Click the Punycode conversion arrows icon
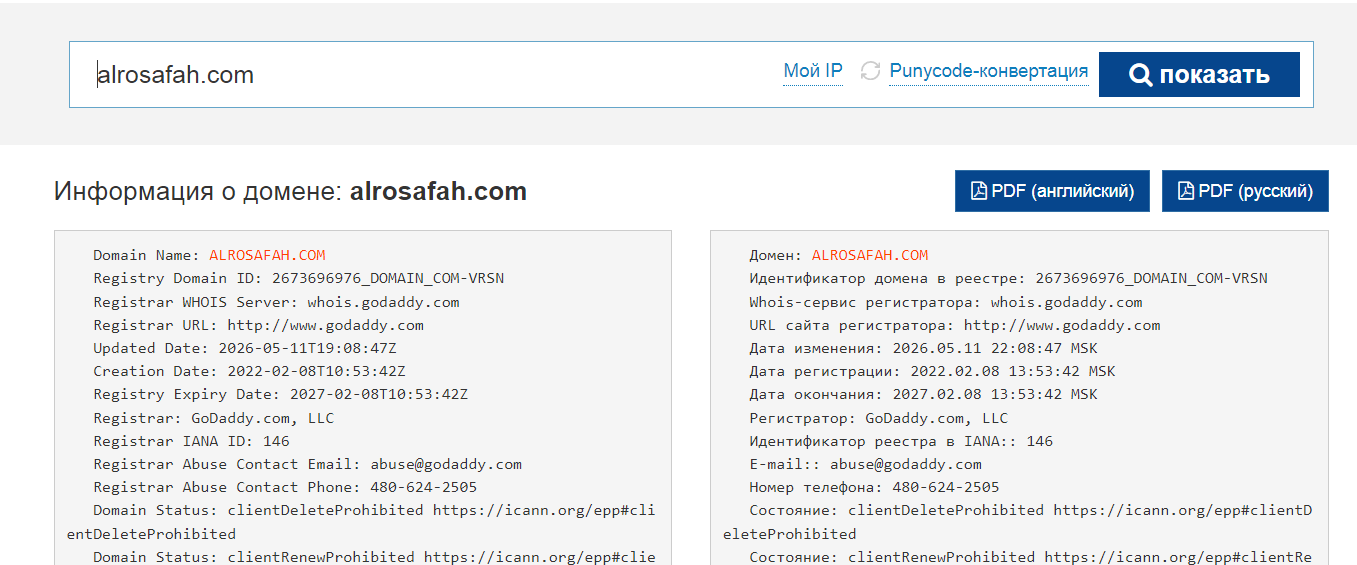 pyautogui.click(x=870, y=71)
